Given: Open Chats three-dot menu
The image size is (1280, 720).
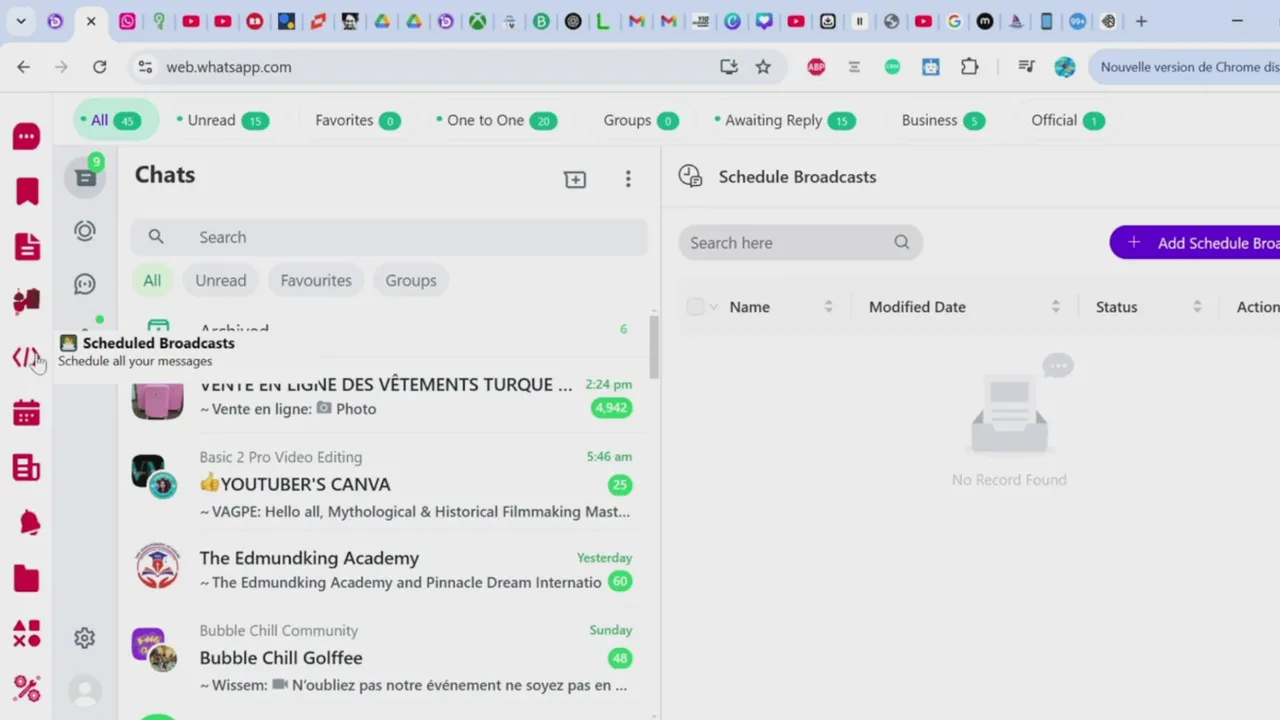Looking at the screenshot, I should (628, 179).
